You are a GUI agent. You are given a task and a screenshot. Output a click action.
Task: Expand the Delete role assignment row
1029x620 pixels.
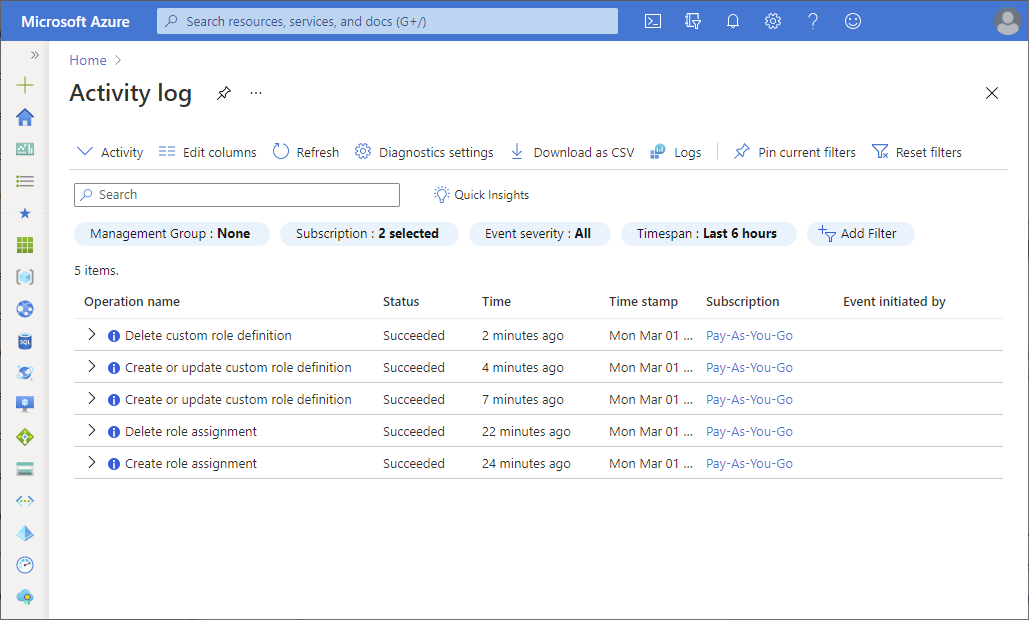pos(92,431)
